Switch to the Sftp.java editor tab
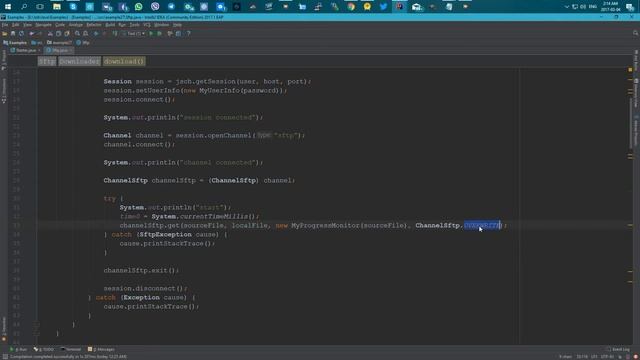The width and height of the screenshot is (640, 360). [x=59, y=50]
